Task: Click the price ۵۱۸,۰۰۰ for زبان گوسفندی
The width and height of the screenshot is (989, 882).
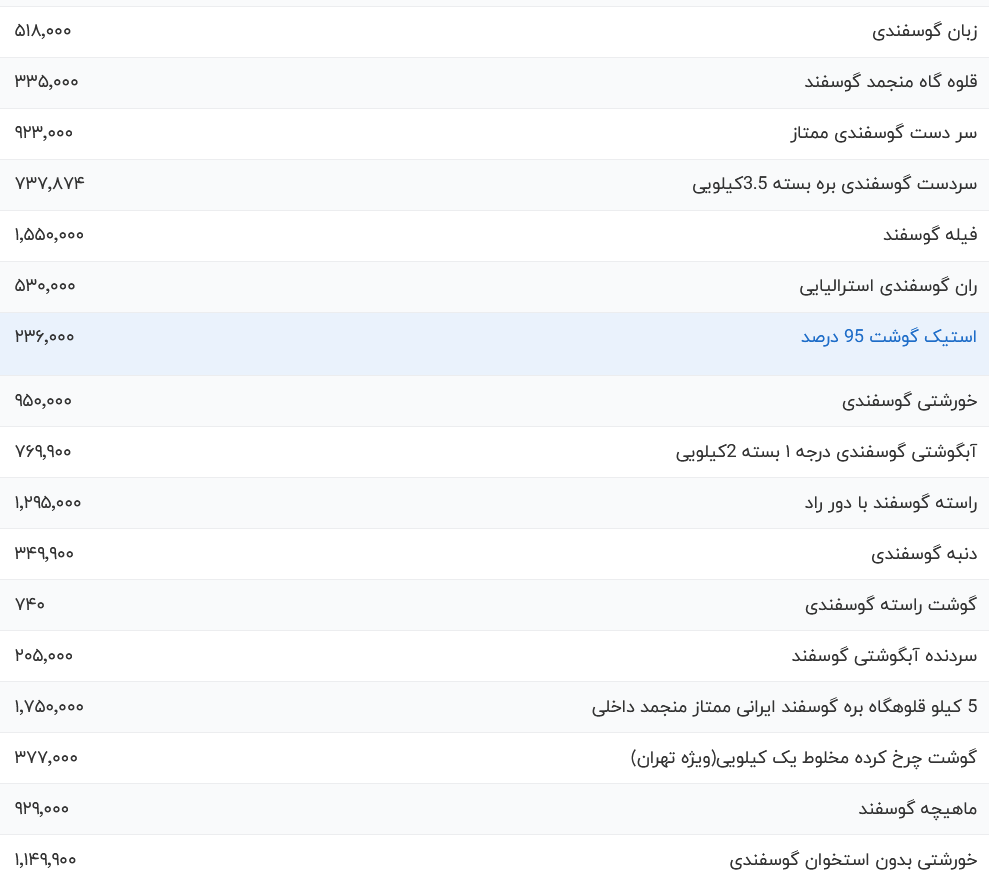Action: point(40,30)
